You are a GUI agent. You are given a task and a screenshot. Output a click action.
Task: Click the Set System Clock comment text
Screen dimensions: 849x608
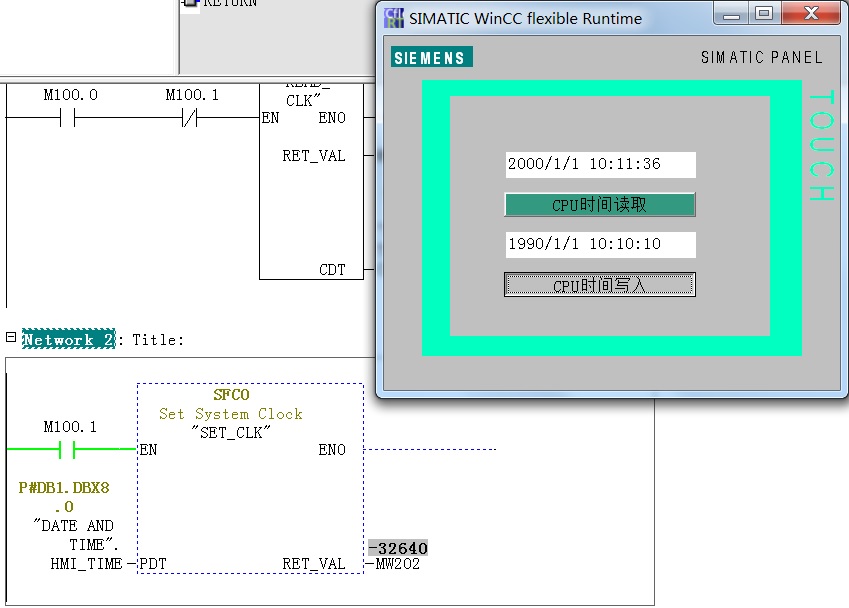click(x=231, y=414)
